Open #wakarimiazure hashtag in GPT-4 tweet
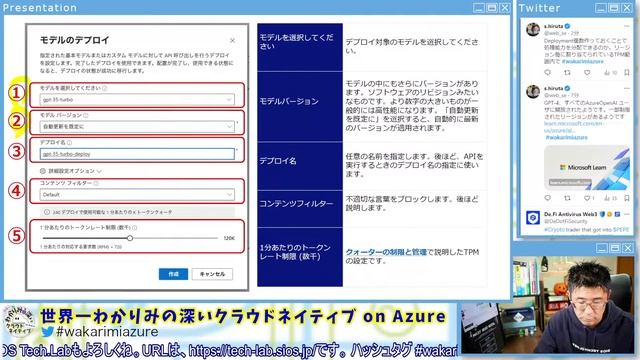 tap(567, 138)
